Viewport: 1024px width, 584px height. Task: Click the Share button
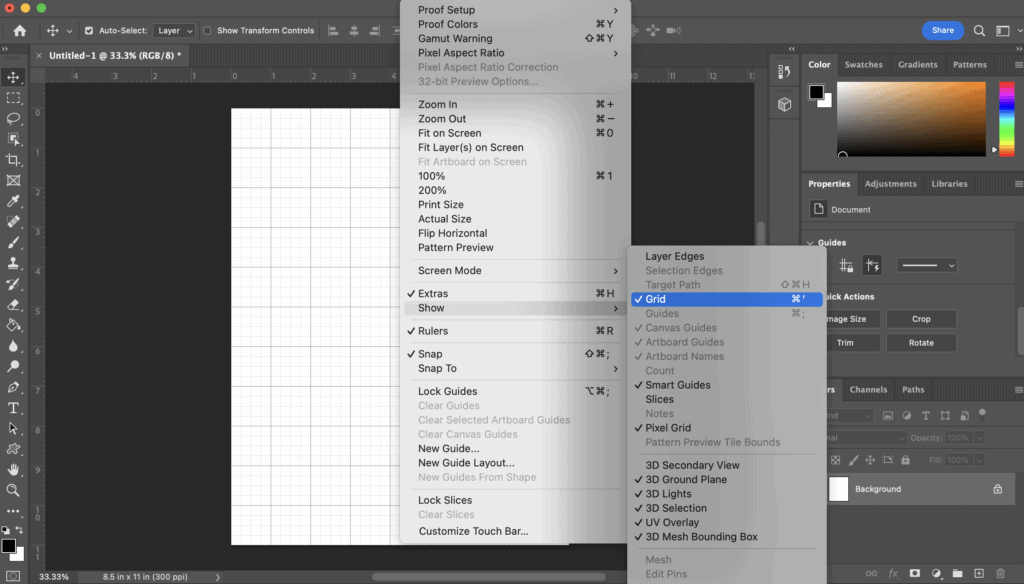pyautogui.click(x=942, y=31)
